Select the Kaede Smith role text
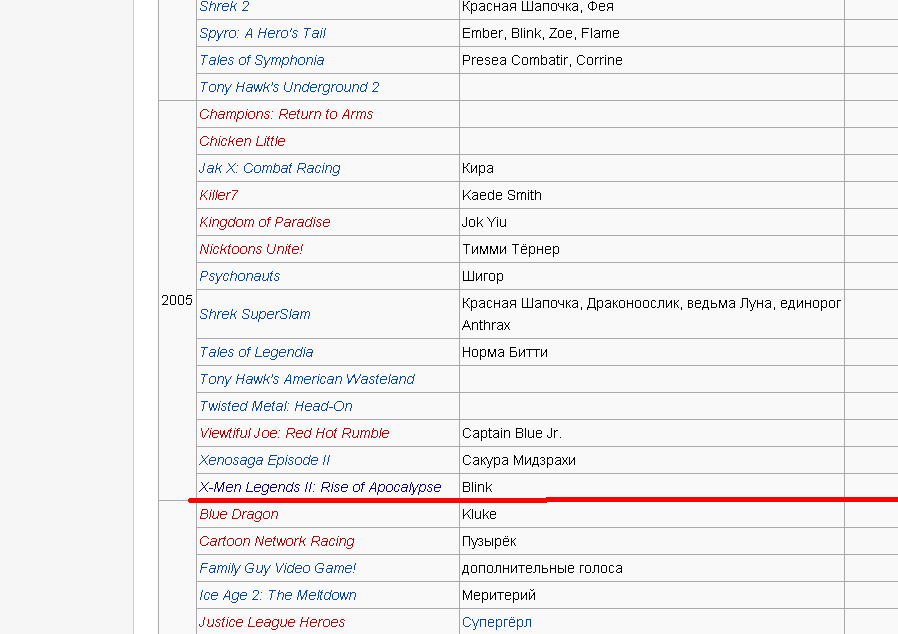This screenshot has height=634, width=898. [502, 195]
